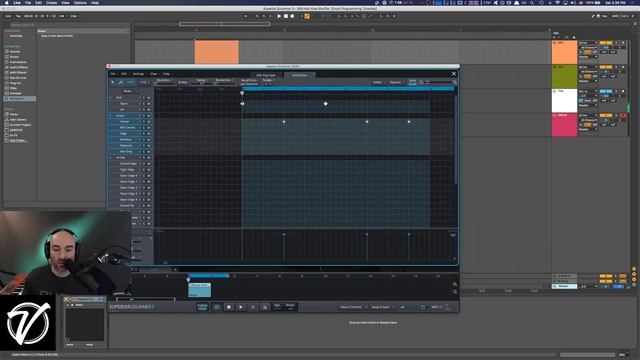
Task: Toggle the blue Auto Scroll button in Grid Editor
Action: (x=413, y=82)
